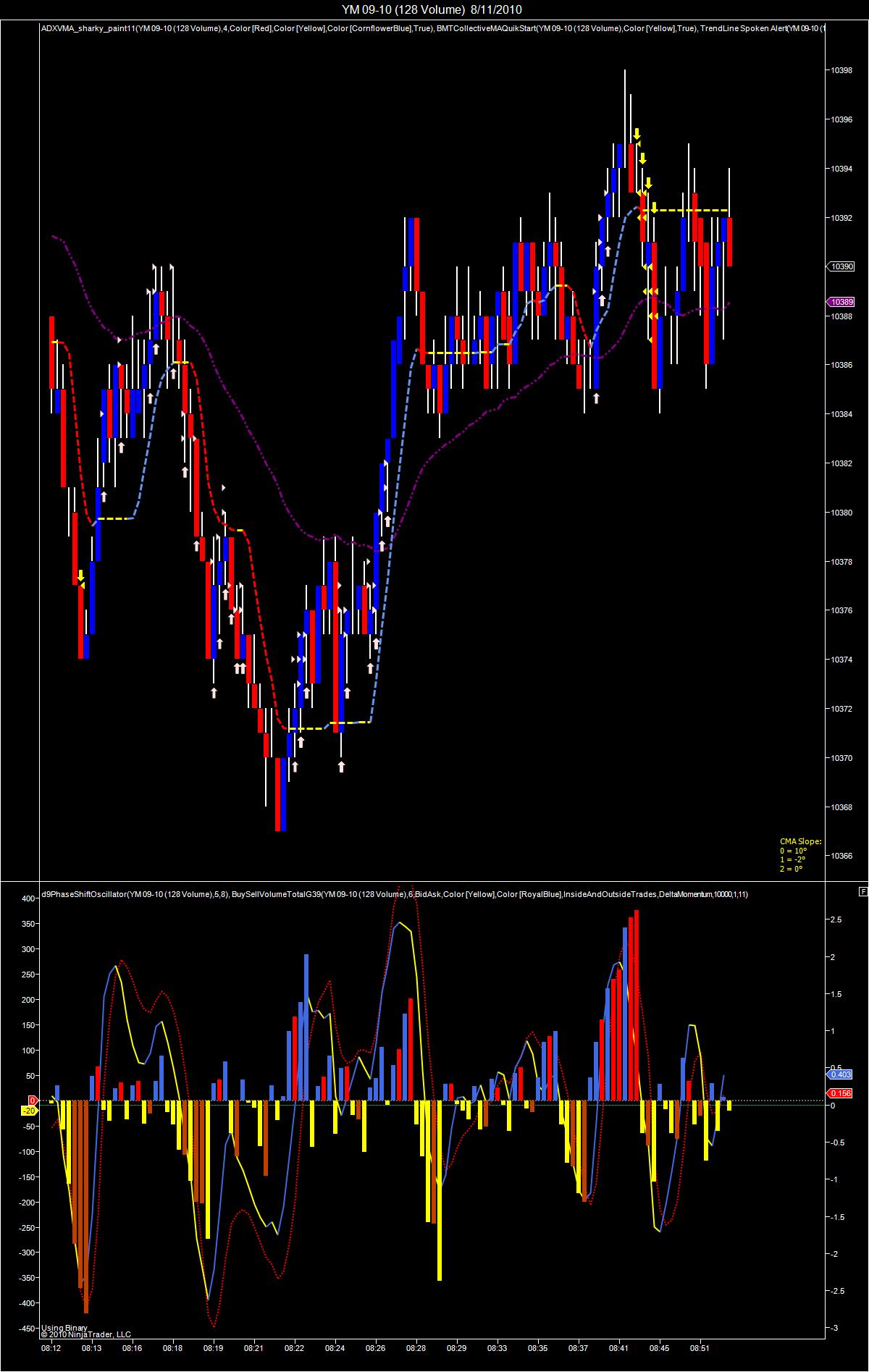This screenshot has height=1372, width=869.
Task: Click the 400 oscillator left-axis label
Action: (29, 898)
